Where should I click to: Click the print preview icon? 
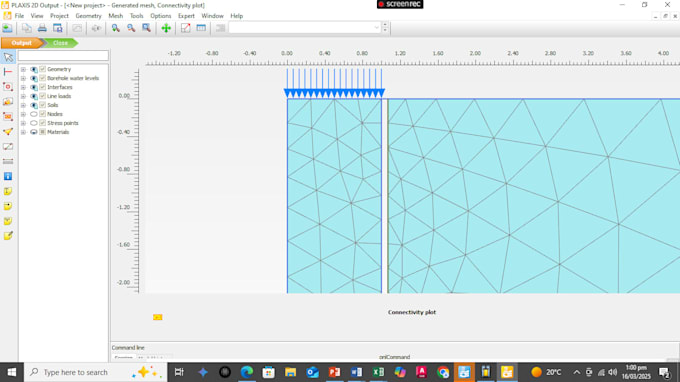tap(57, 28)
